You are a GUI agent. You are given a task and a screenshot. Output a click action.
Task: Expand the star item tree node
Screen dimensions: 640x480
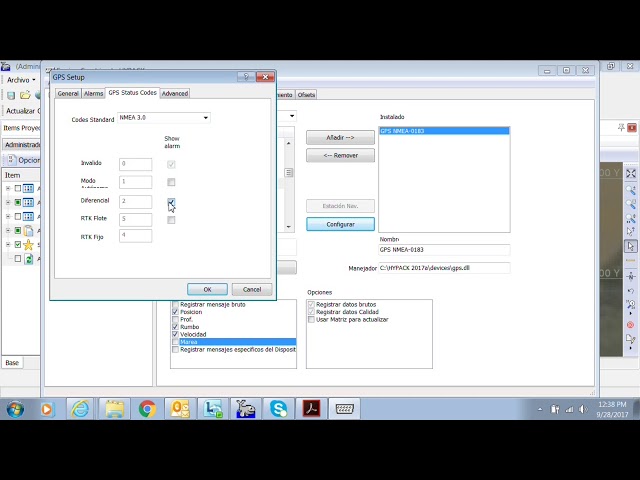point(8,245)
